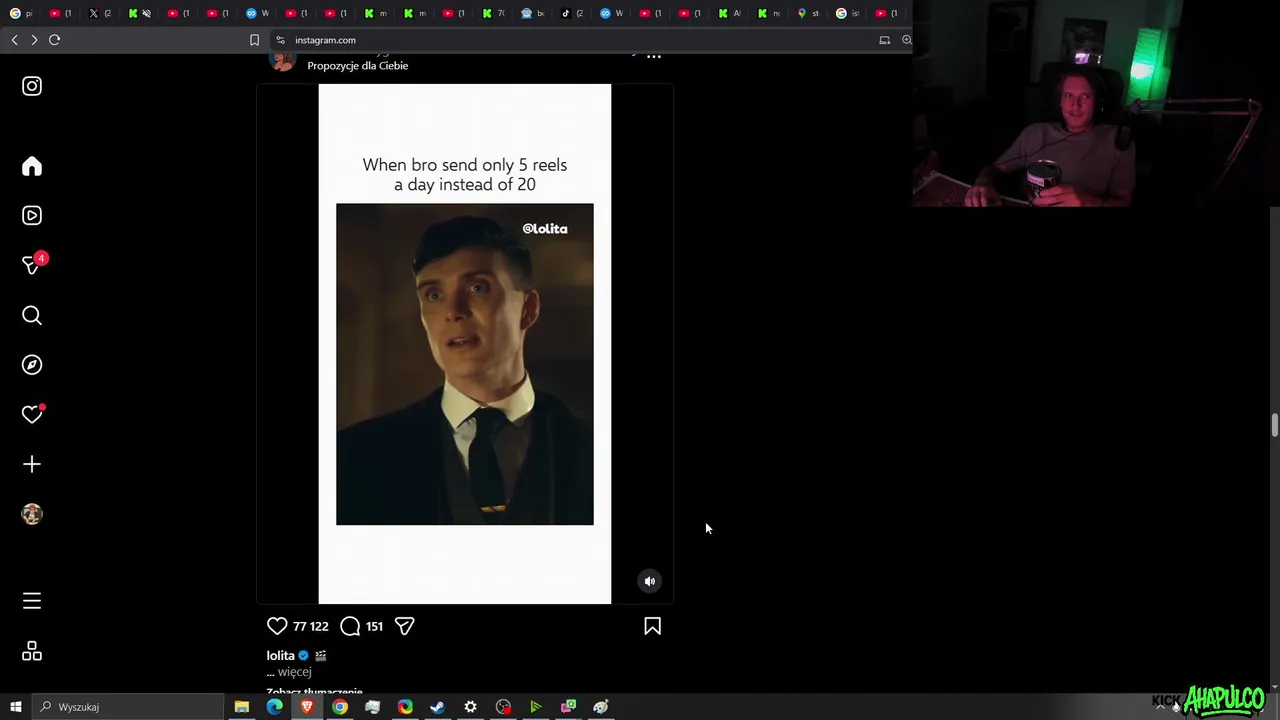Open the Explore compass icon
The width and height of the screenshot is (1280, 720).
32,365
